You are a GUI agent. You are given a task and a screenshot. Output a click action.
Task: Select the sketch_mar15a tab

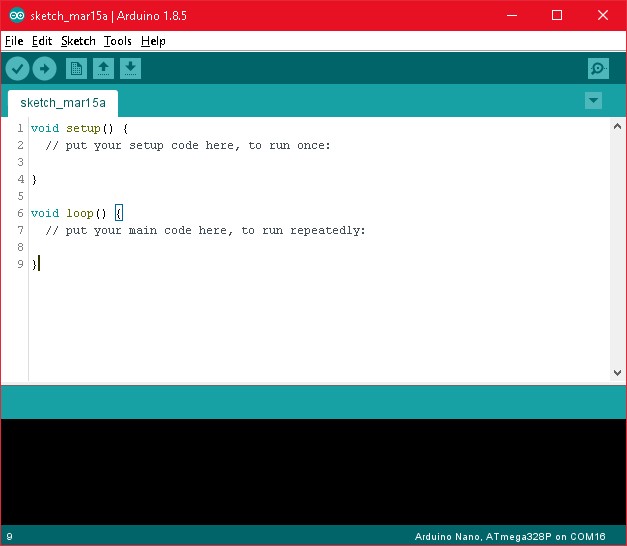[63, 103]
